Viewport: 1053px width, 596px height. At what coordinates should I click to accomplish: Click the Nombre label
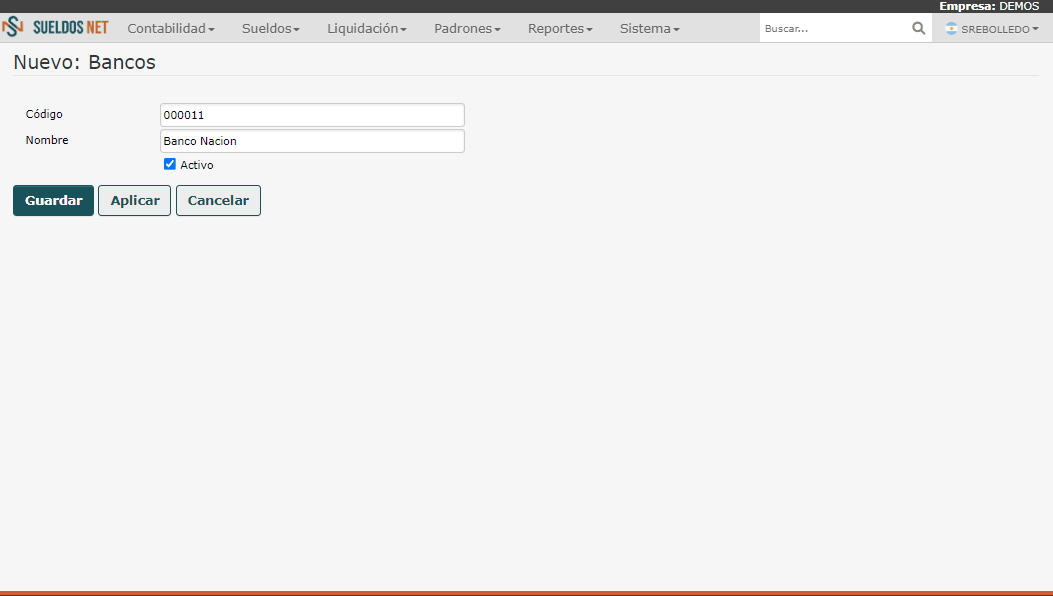pyautogui.click(x=47, y=140)
